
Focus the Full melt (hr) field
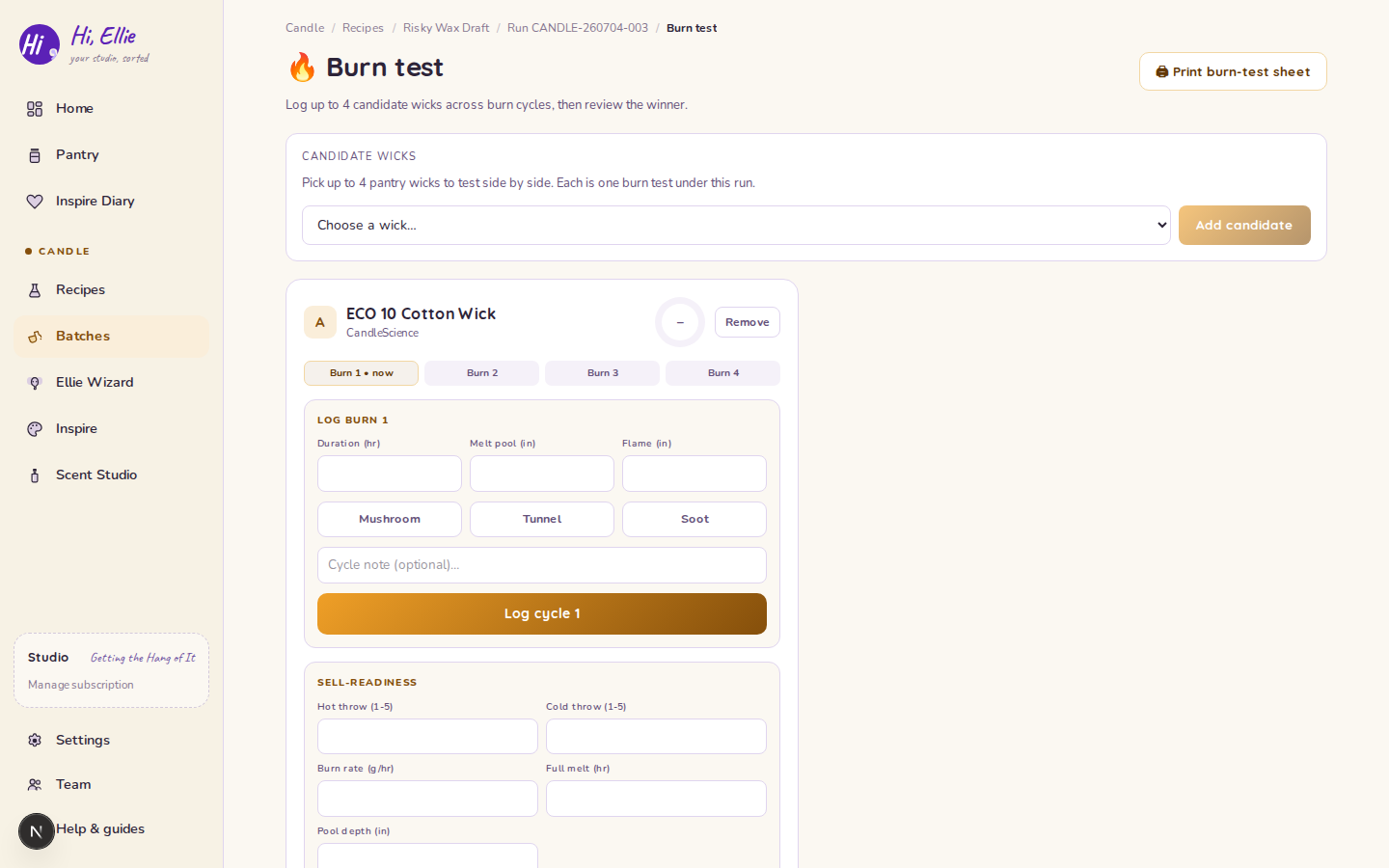tap(656, 799)
